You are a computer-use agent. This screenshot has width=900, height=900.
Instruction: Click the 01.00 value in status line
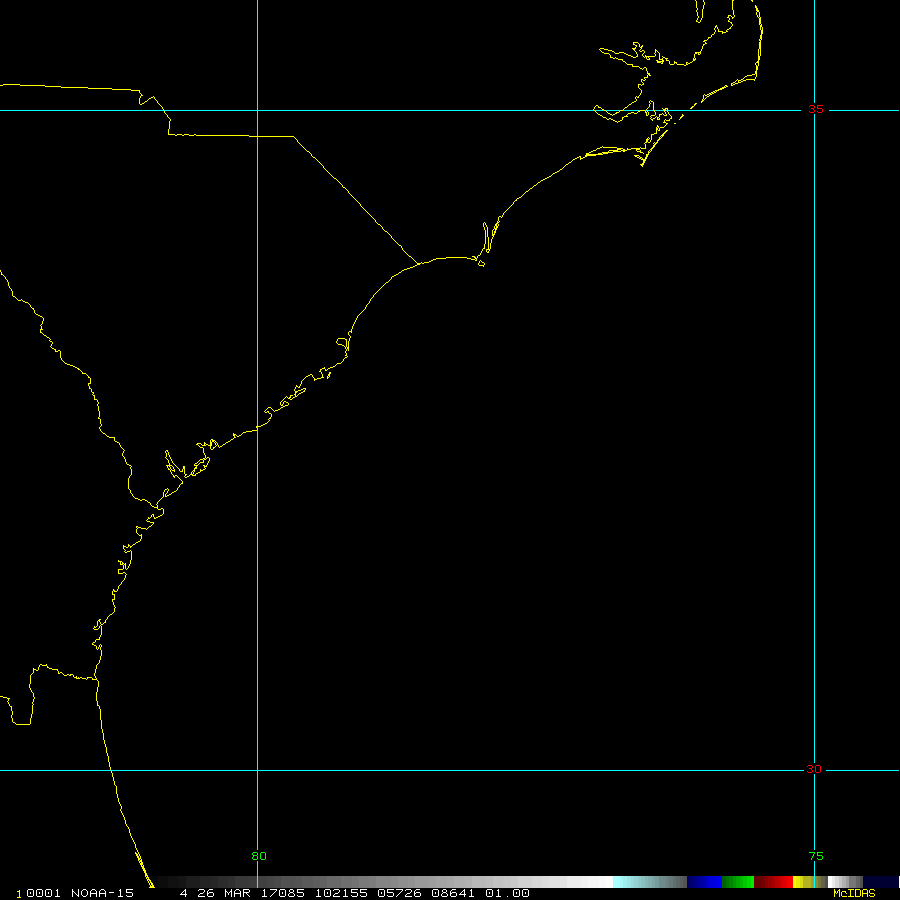507,893
